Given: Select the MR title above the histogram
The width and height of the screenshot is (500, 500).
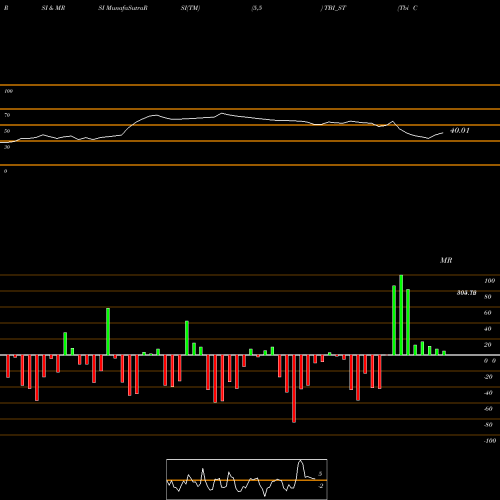Looking at the screenshot, I should (446, 260).
